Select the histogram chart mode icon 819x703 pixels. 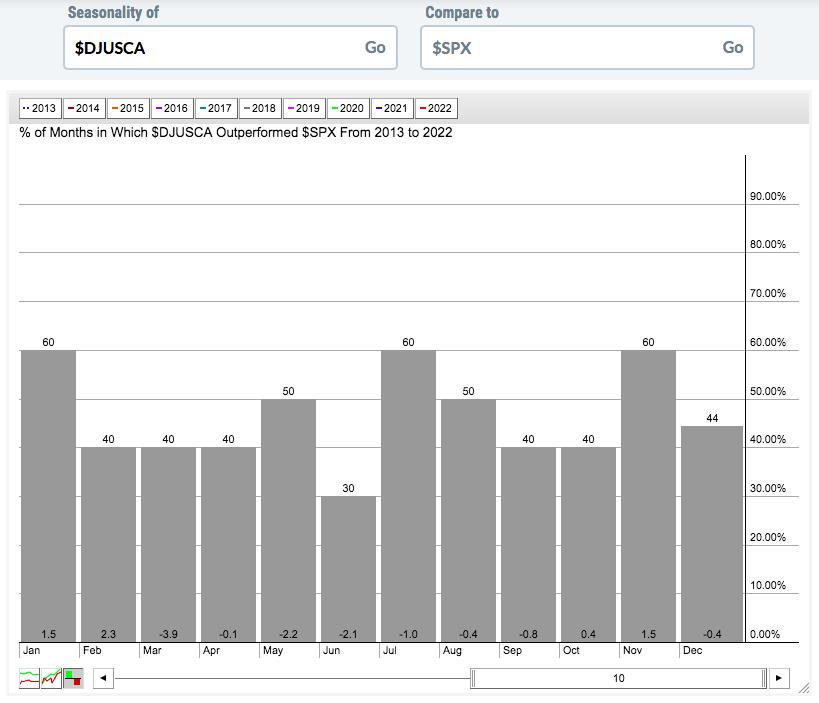[73, 678]
